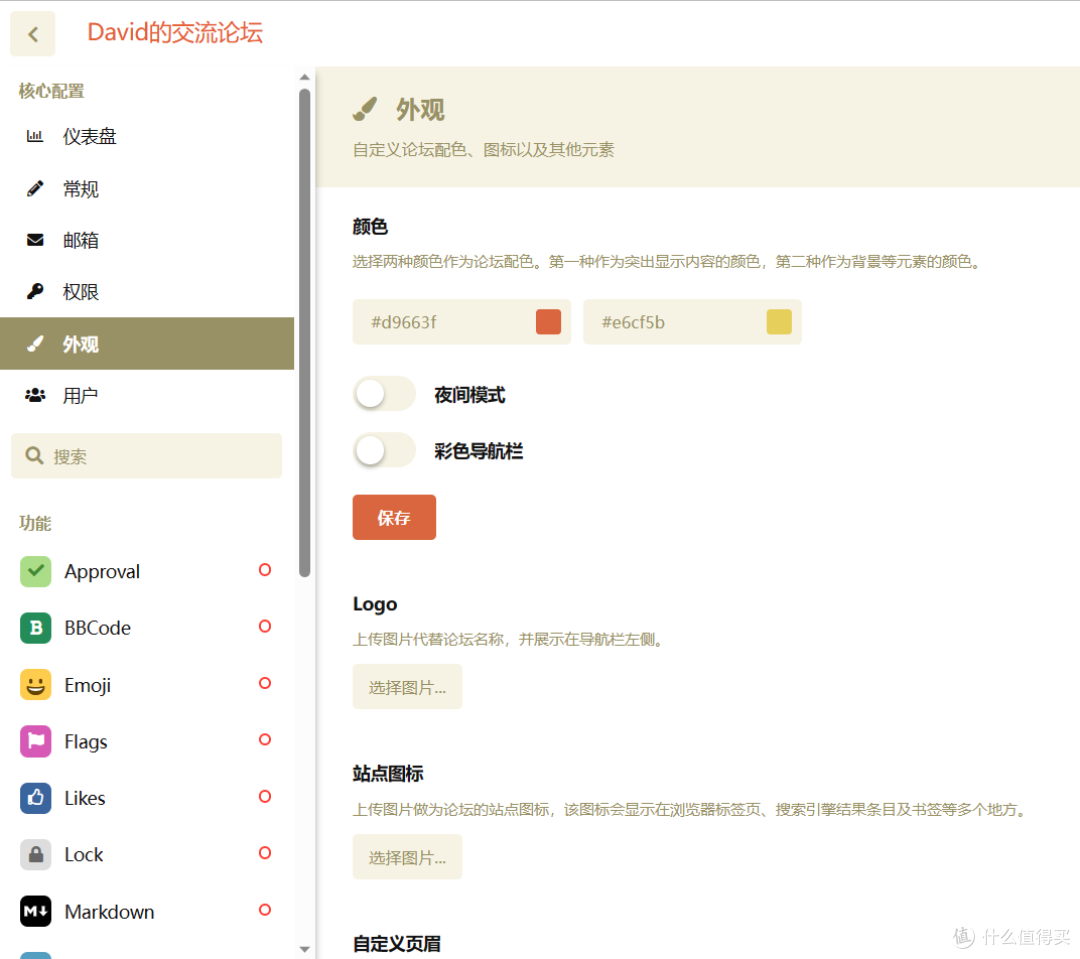Click the Approval extension label
1080x959 pixels.
(102, 572)
